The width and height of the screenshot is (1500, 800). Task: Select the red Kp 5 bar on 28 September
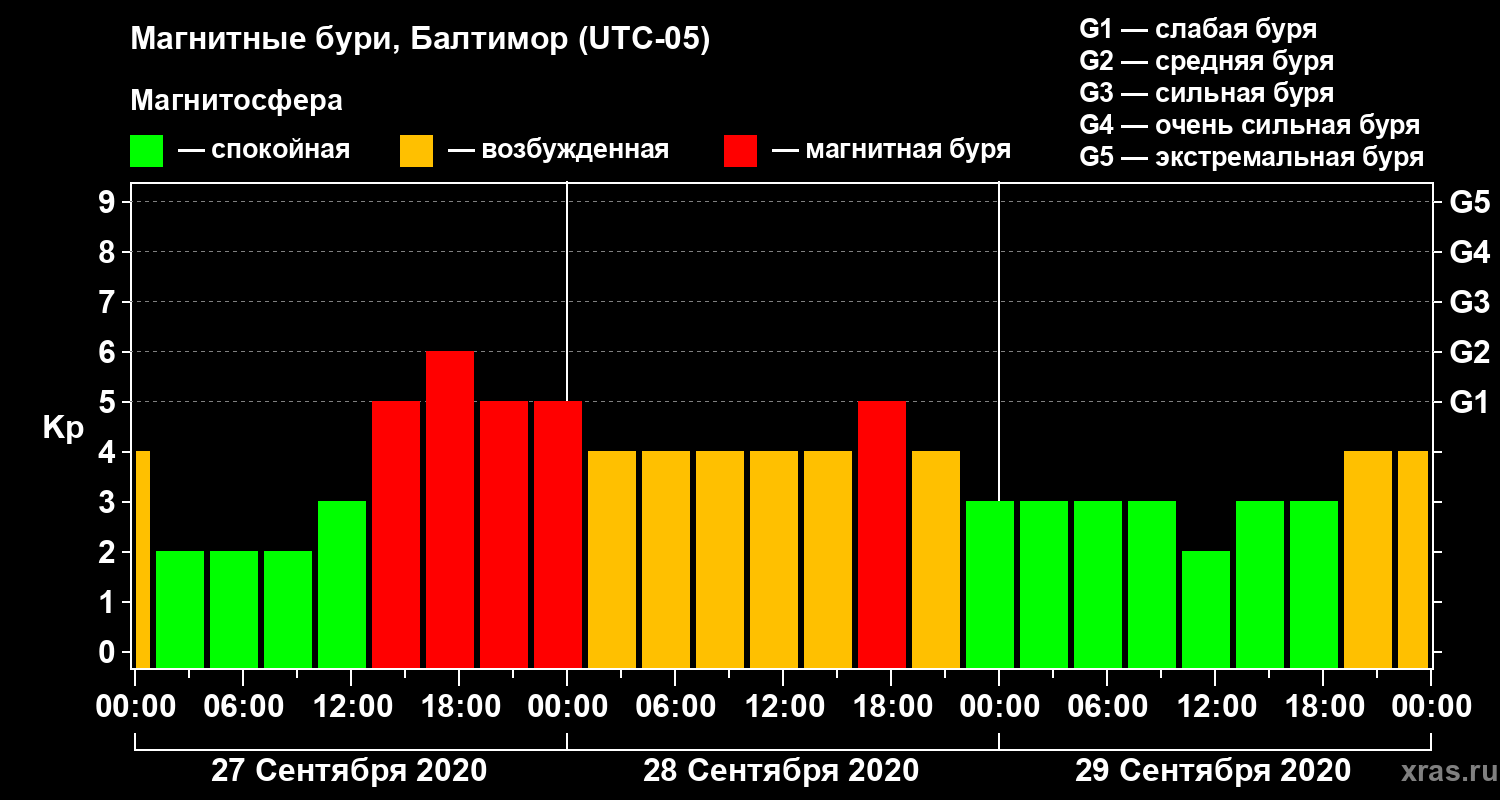882,534
